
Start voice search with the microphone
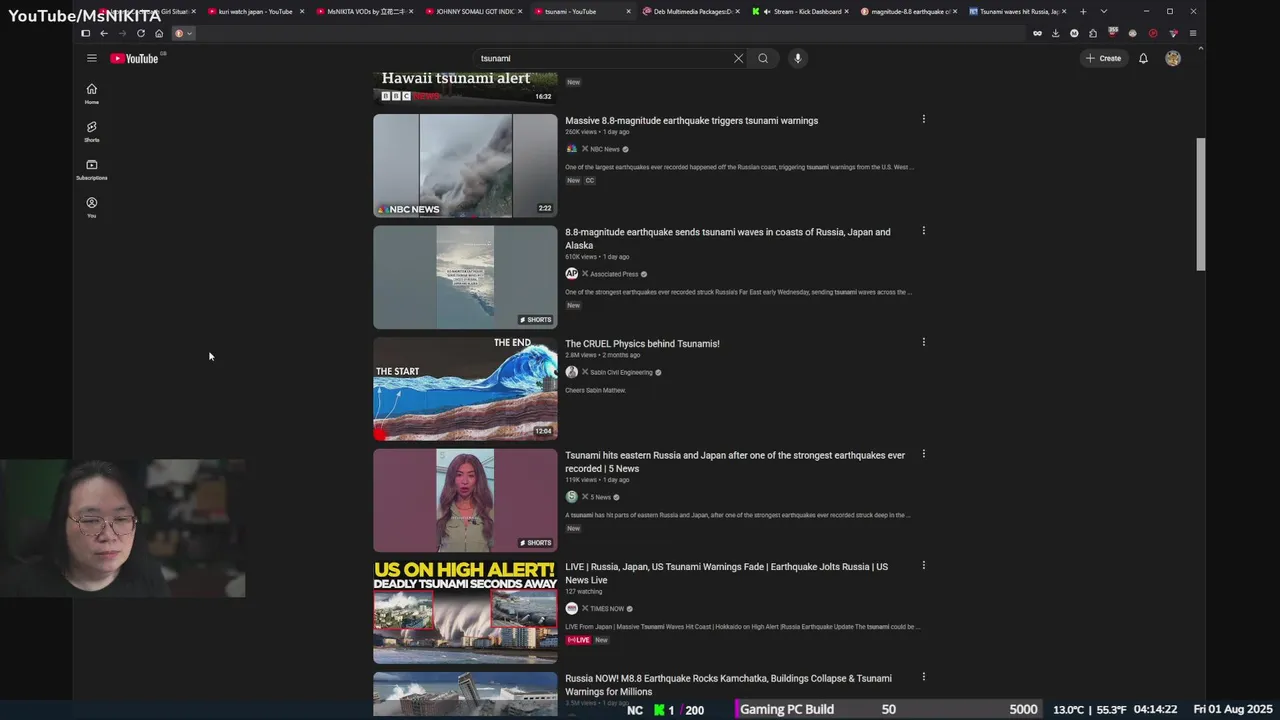point(797,58)
